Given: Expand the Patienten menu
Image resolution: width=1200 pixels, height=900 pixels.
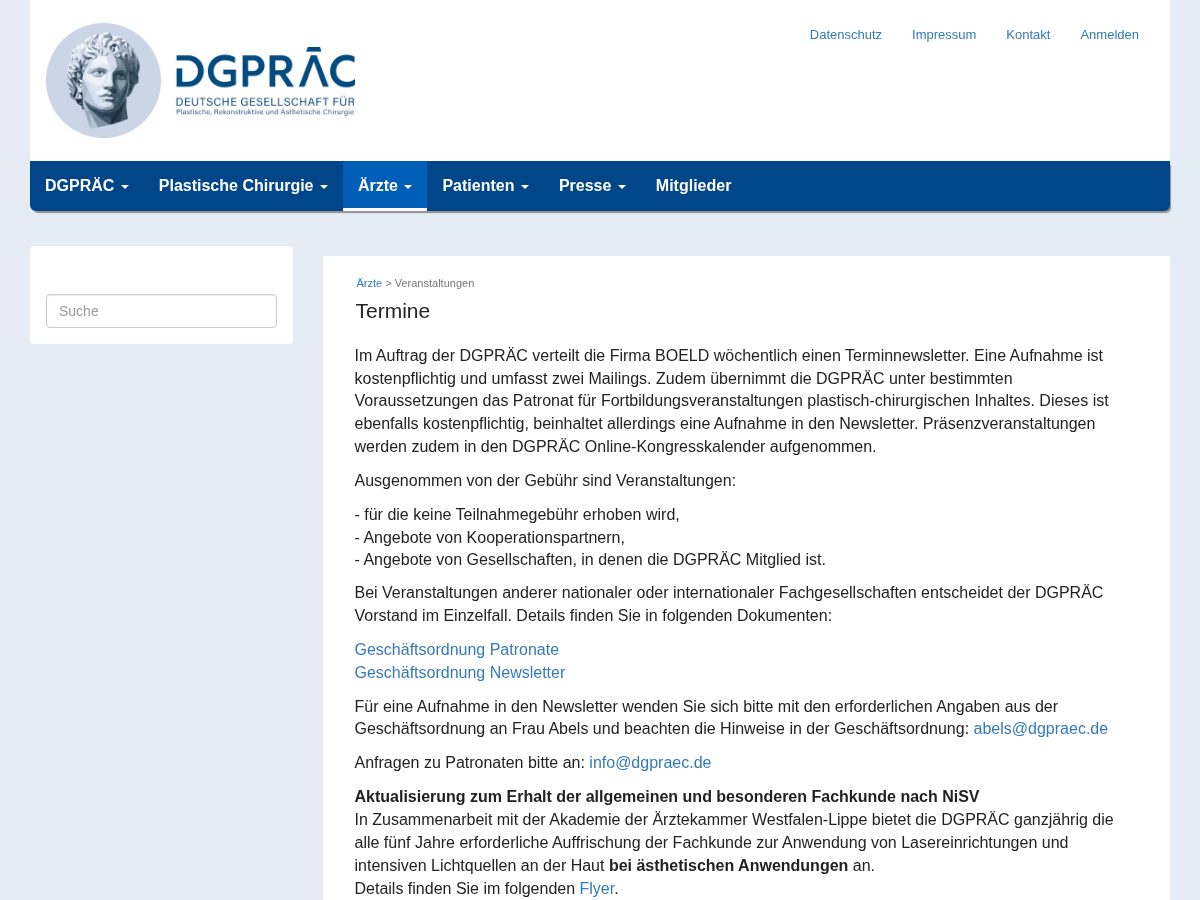Looking at the screenshot, I should point(485,186).
